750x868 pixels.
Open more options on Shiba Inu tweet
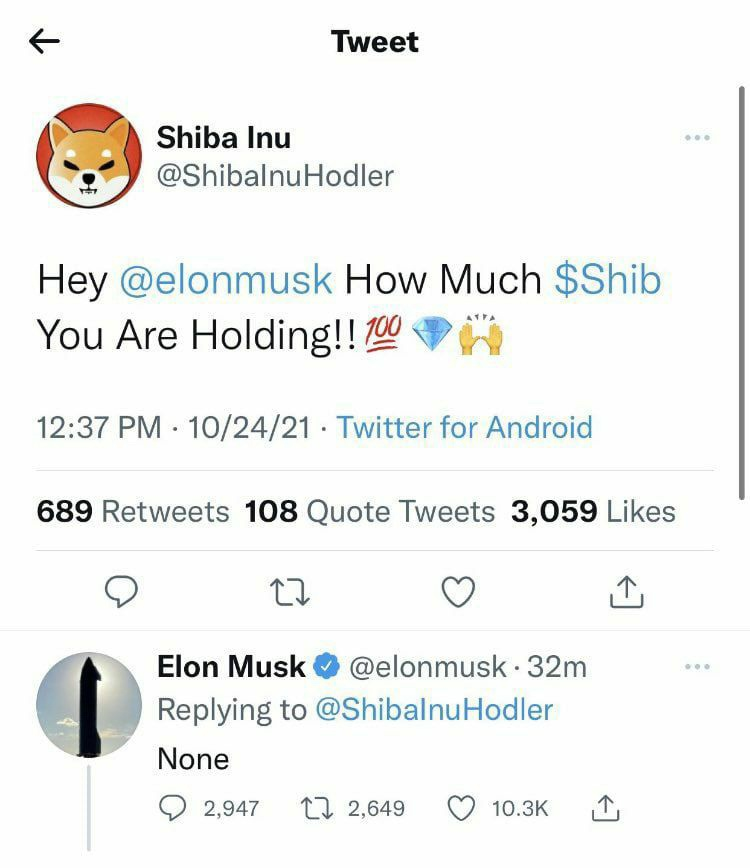point(696,138)
